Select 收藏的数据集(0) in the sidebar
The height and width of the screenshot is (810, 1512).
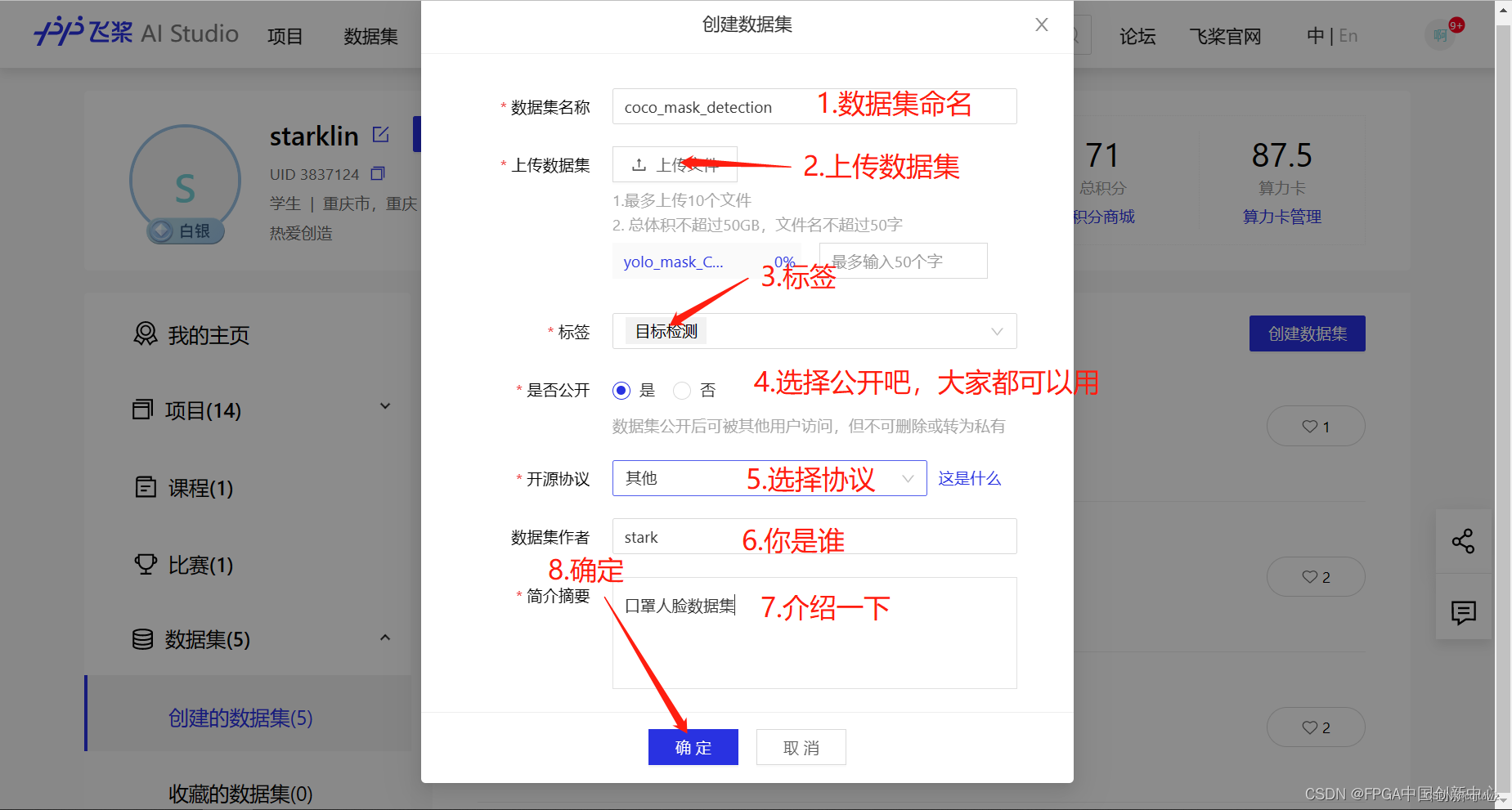[240, 794]
